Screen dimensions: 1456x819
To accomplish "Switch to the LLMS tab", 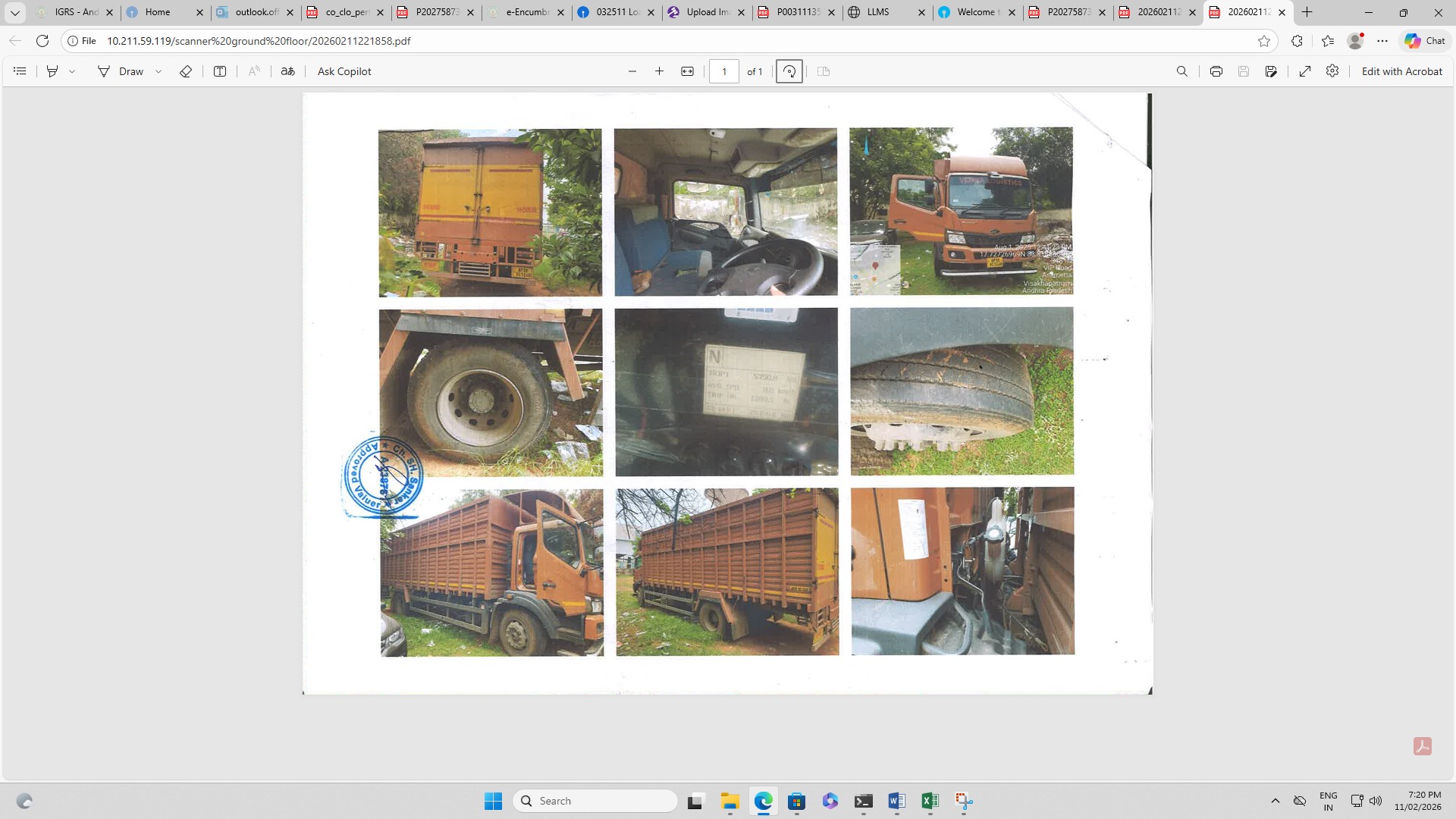I will [x=878, y=12].
